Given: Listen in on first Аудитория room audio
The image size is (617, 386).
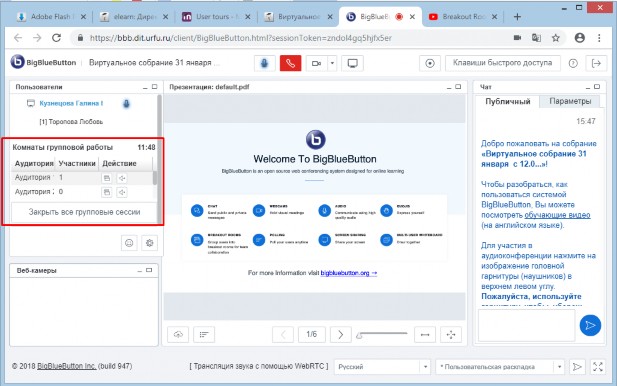Looking at the screenshot, I should tap(122, 178).
